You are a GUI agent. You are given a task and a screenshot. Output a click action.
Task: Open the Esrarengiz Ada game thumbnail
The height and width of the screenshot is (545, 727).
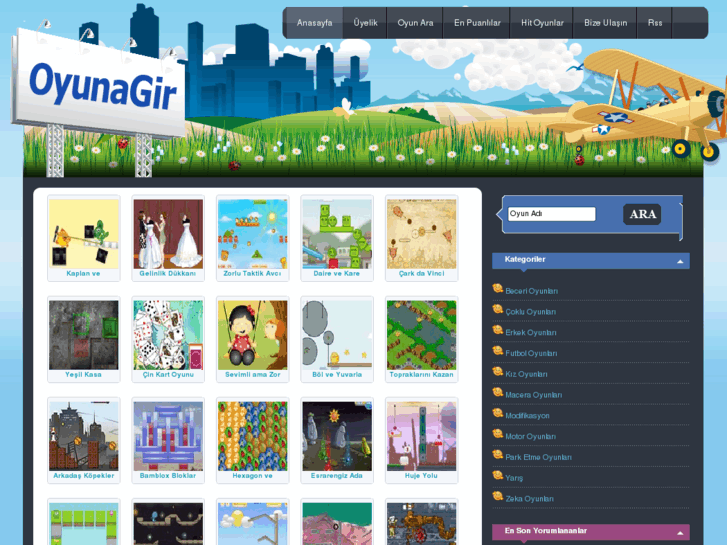337,436
